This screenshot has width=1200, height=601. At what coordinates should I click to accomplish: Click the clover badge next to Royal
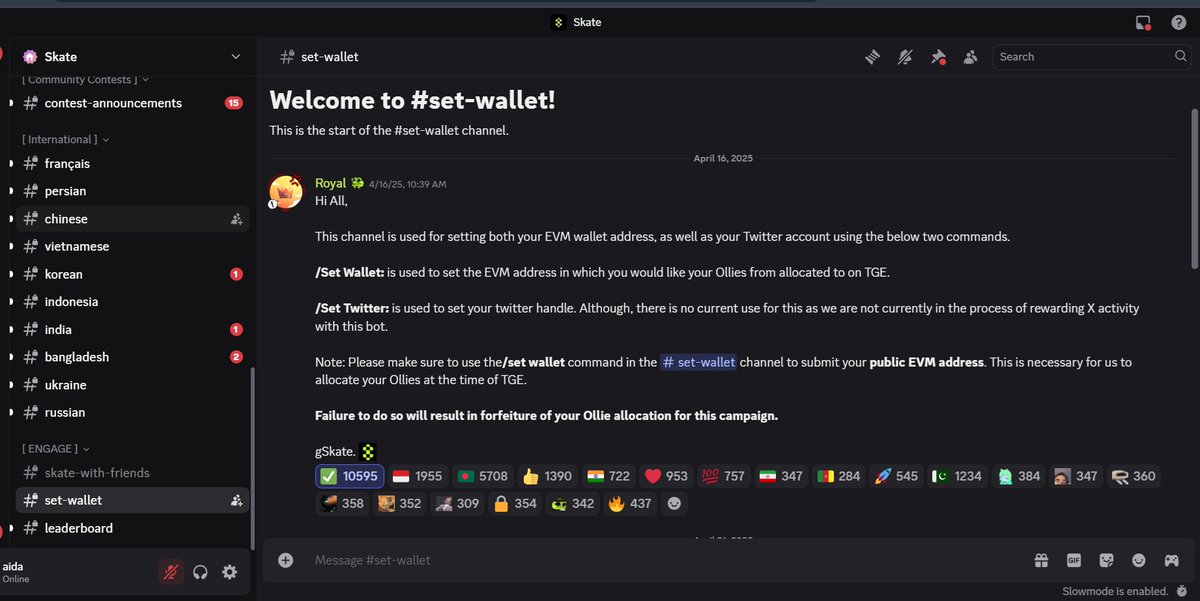[357, 183]
